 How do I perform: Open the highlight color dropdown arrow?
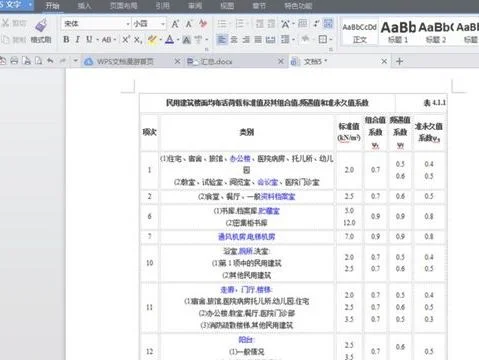(160, 40)
